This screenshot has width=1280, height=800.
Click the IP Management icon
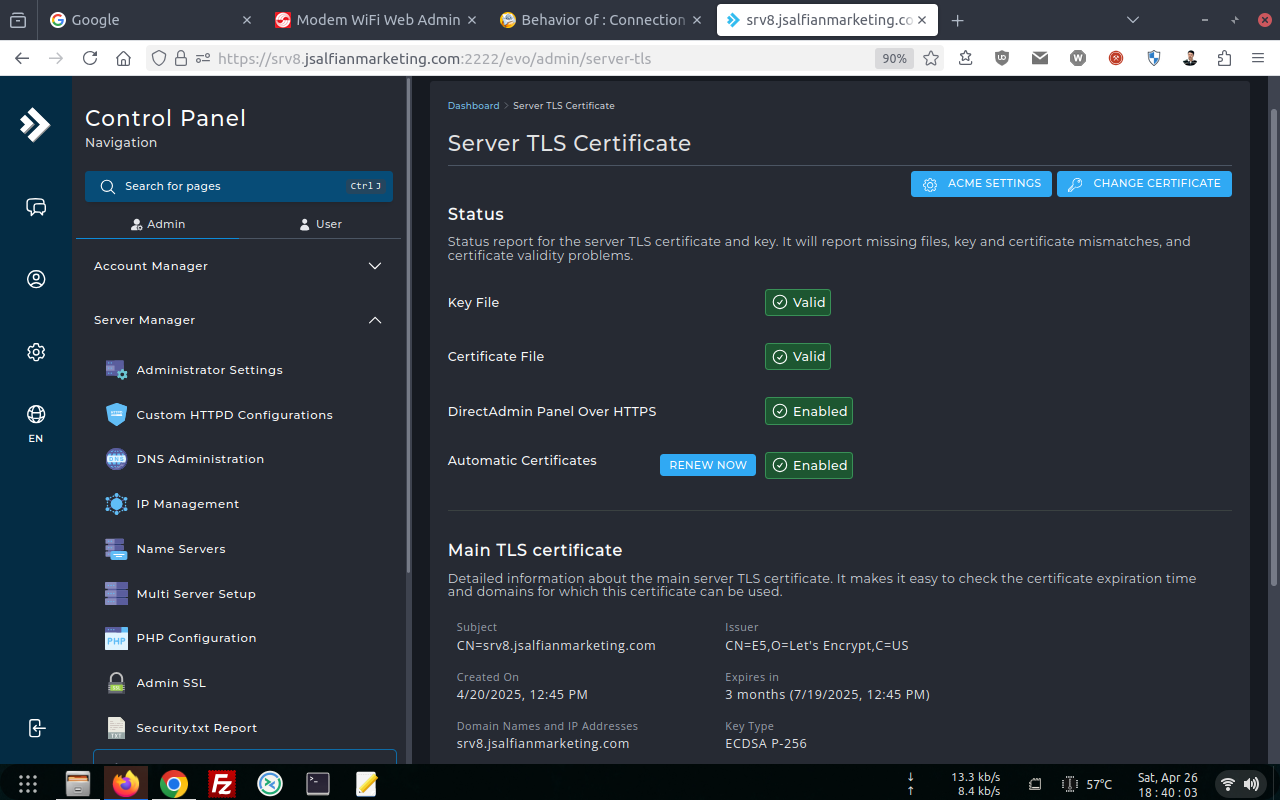coord(116,504)
